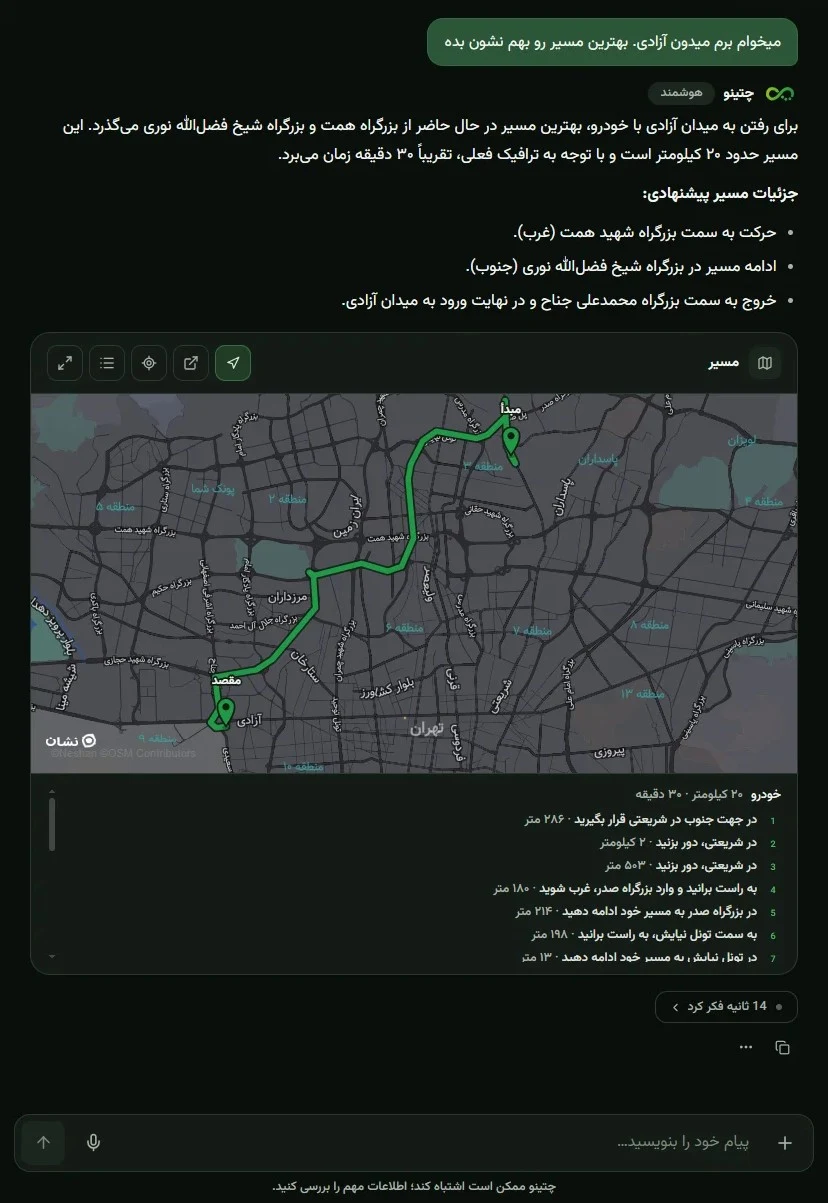Click the 'مسیر' panel title
828x1203 pixels.
(725, 363)
